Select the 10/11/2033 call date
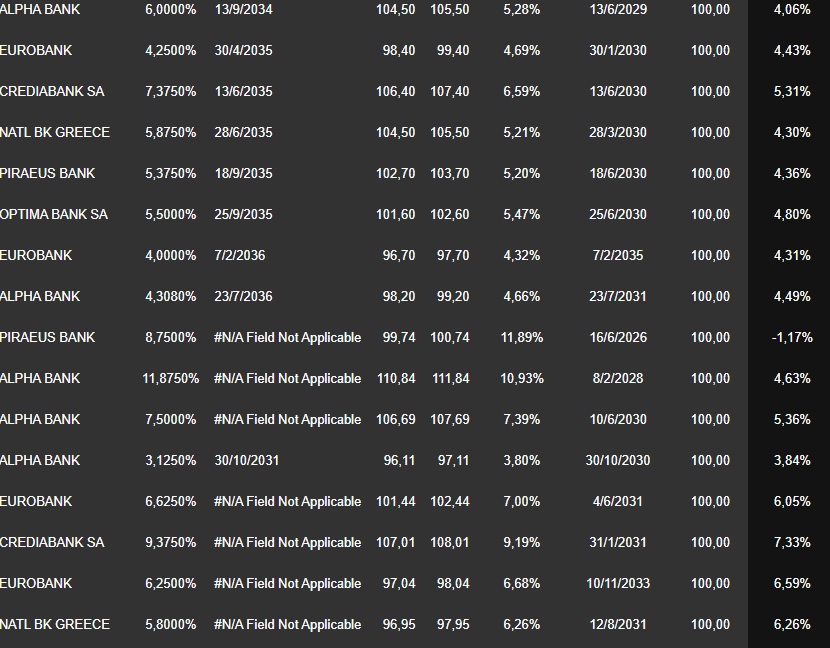Viewport: 830px width, 648px height. 618,584
